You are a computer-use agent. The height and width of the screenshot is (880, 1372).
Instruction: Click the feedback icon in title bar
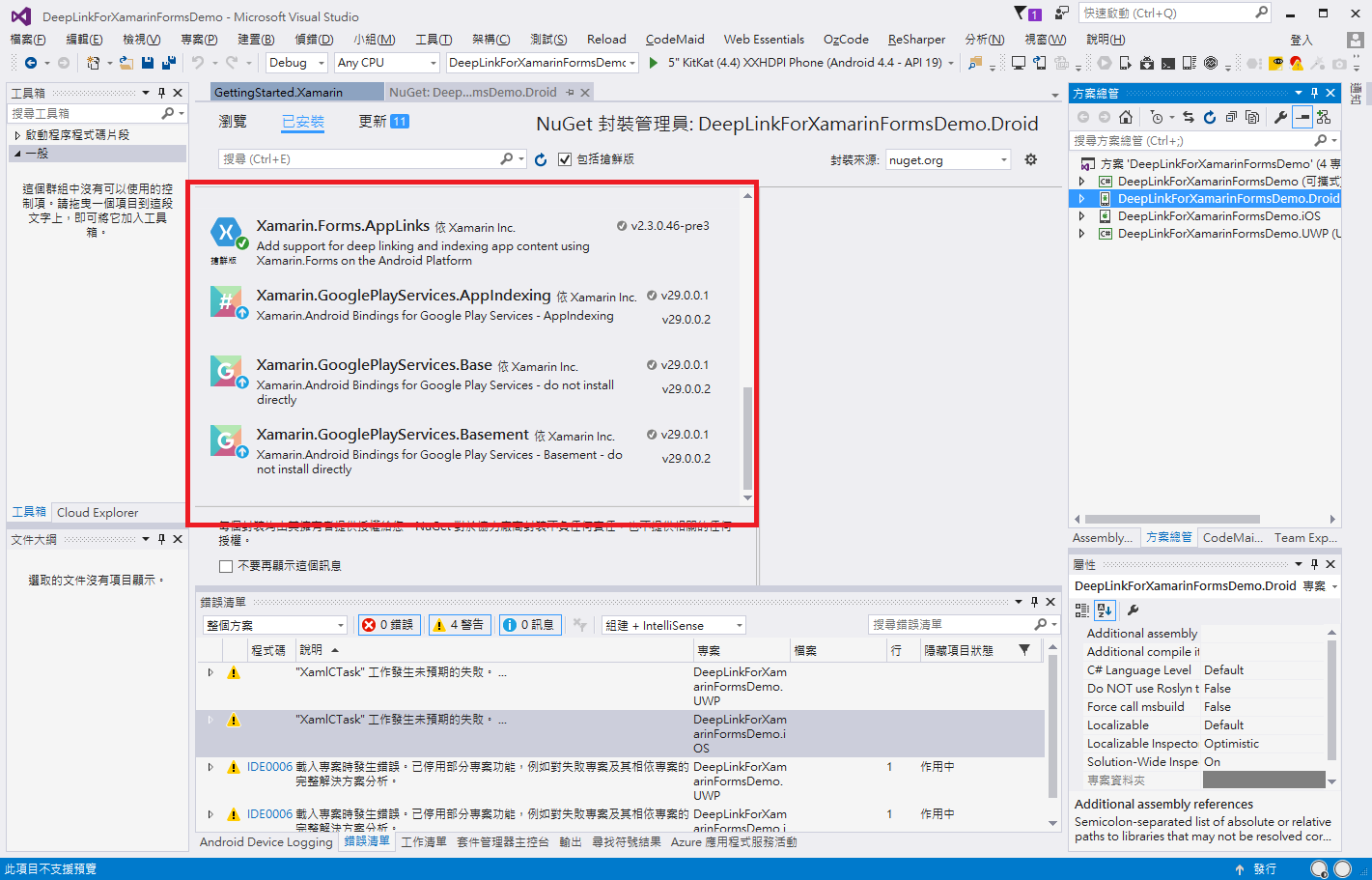click(1062, 14)
